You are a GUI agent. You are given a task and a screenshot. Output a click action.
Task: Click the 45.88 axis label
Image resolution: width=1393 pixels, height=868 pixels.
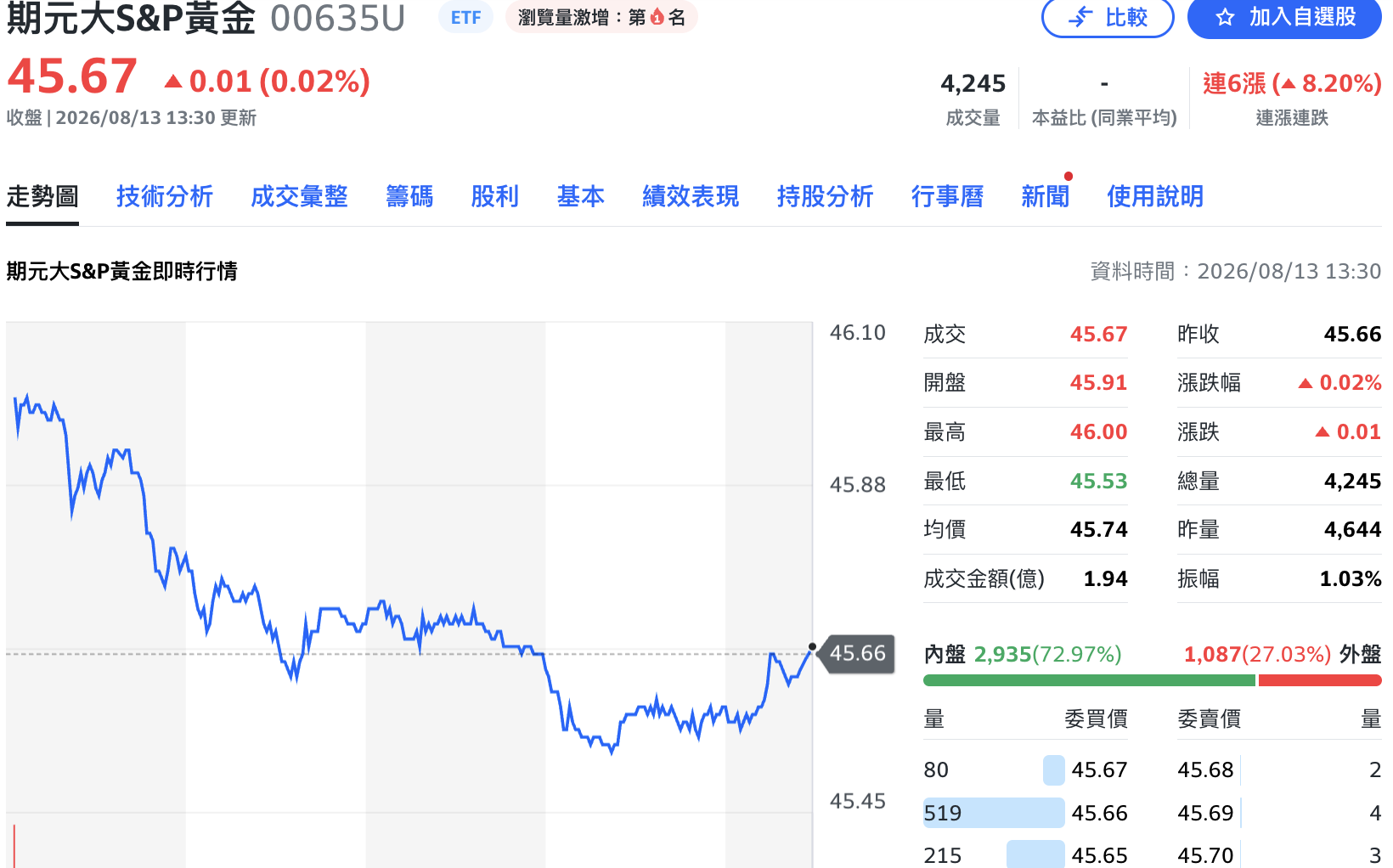pos(858,485)
